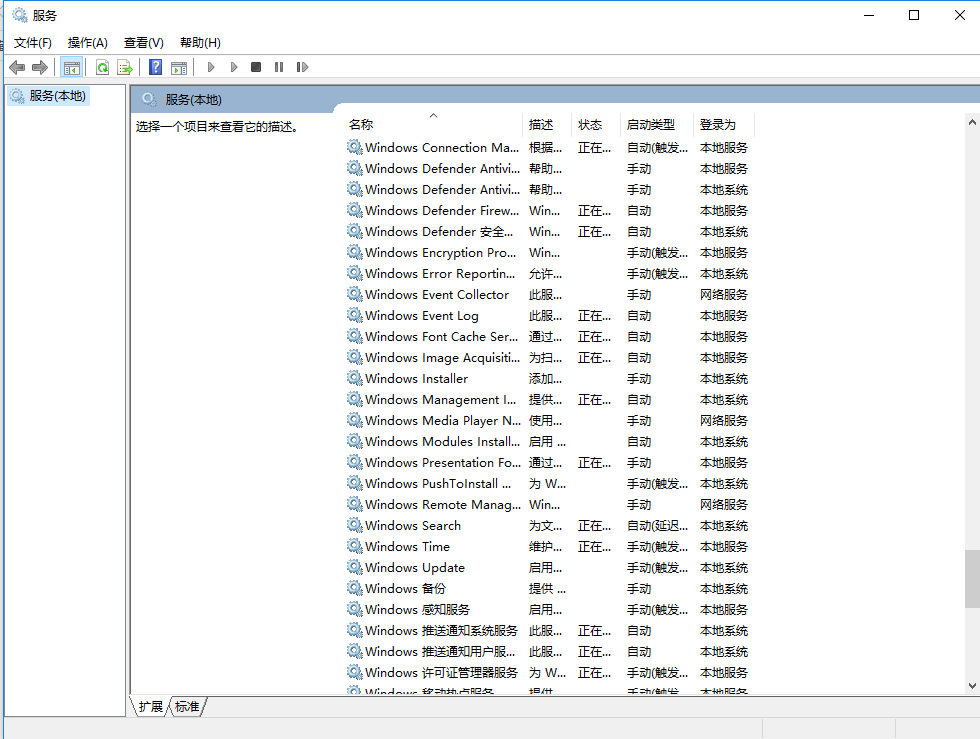Image resolution: width=980 pixels, height=739 pixels.
Task: Select the Windows Modules Installer service name
Action: pos(442,441)
